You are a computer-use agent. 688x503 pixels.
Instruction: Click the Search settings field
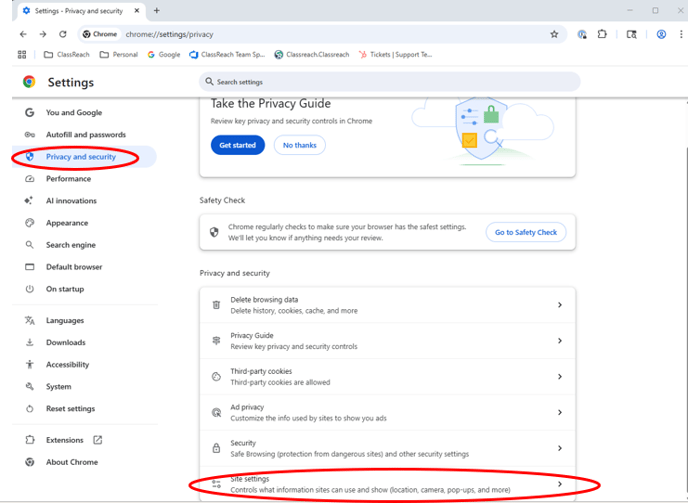tap(390, 82)
